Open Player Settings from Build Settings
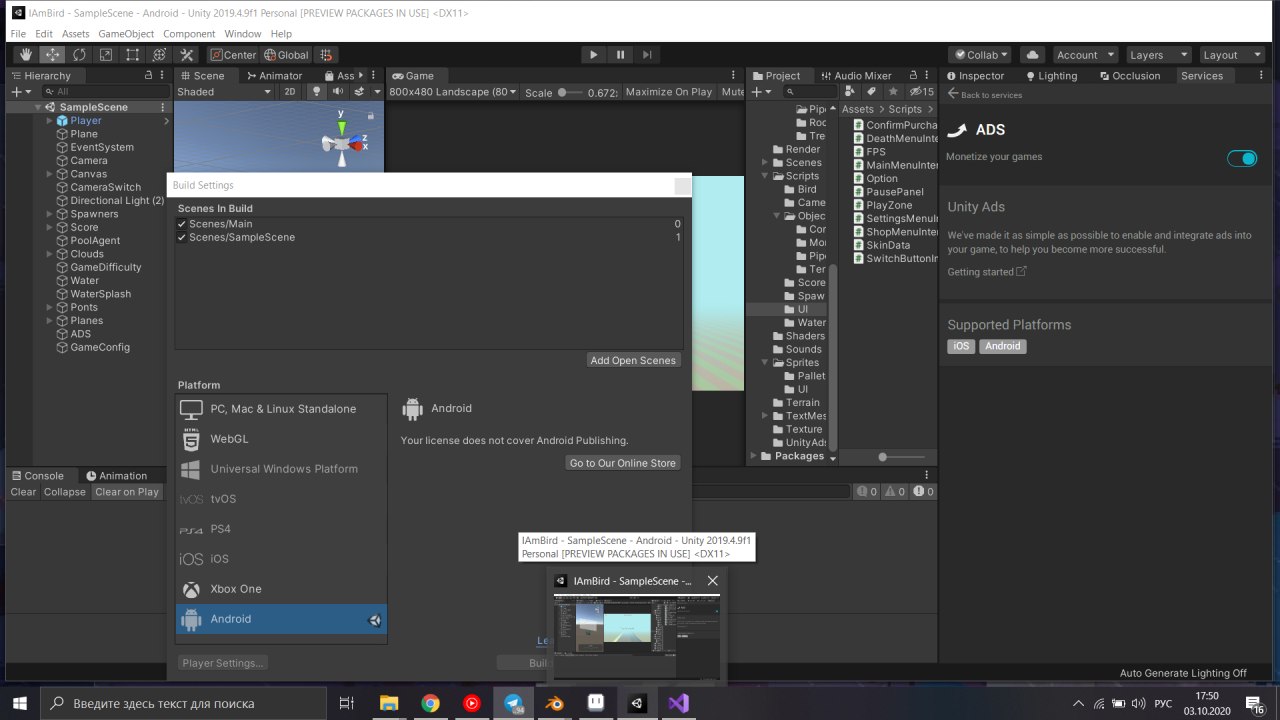The height and width of the screenshot is (720, 1280). 223,663
